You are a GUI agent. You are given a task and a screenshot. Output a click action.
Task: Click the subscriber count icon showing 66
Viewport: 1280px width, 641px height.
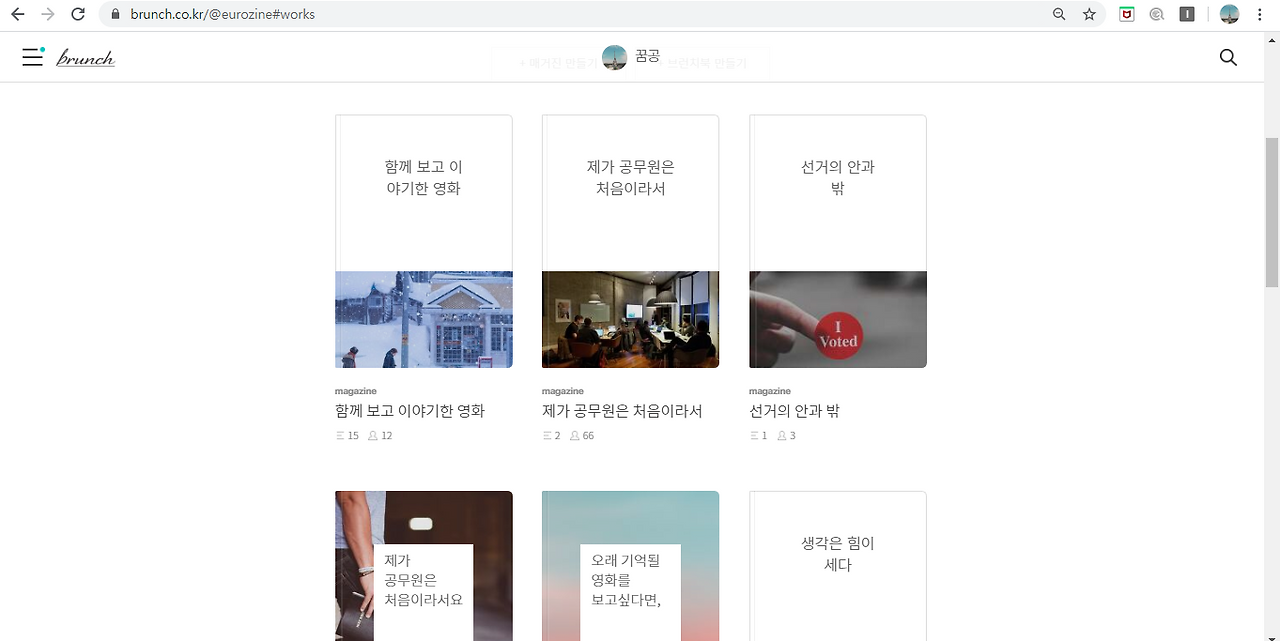[575, 436]
